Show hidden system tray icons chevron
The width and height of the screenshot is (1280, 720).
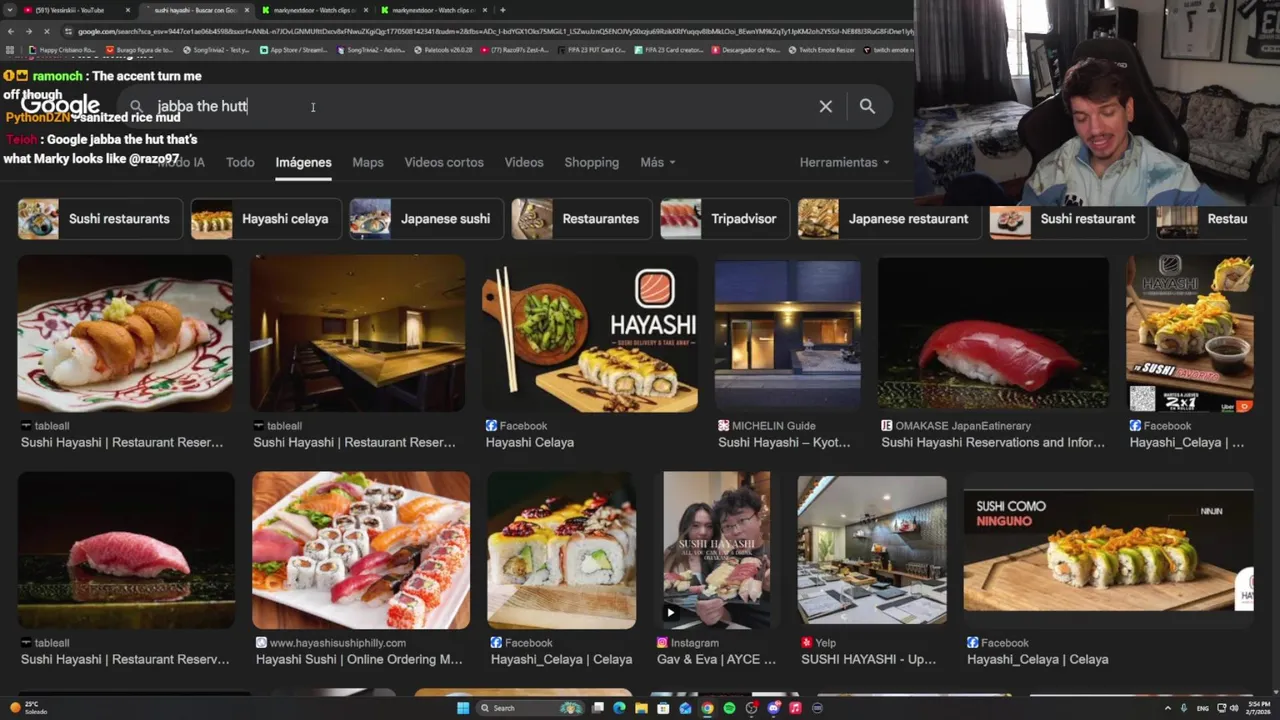(x=1167, y=708)
